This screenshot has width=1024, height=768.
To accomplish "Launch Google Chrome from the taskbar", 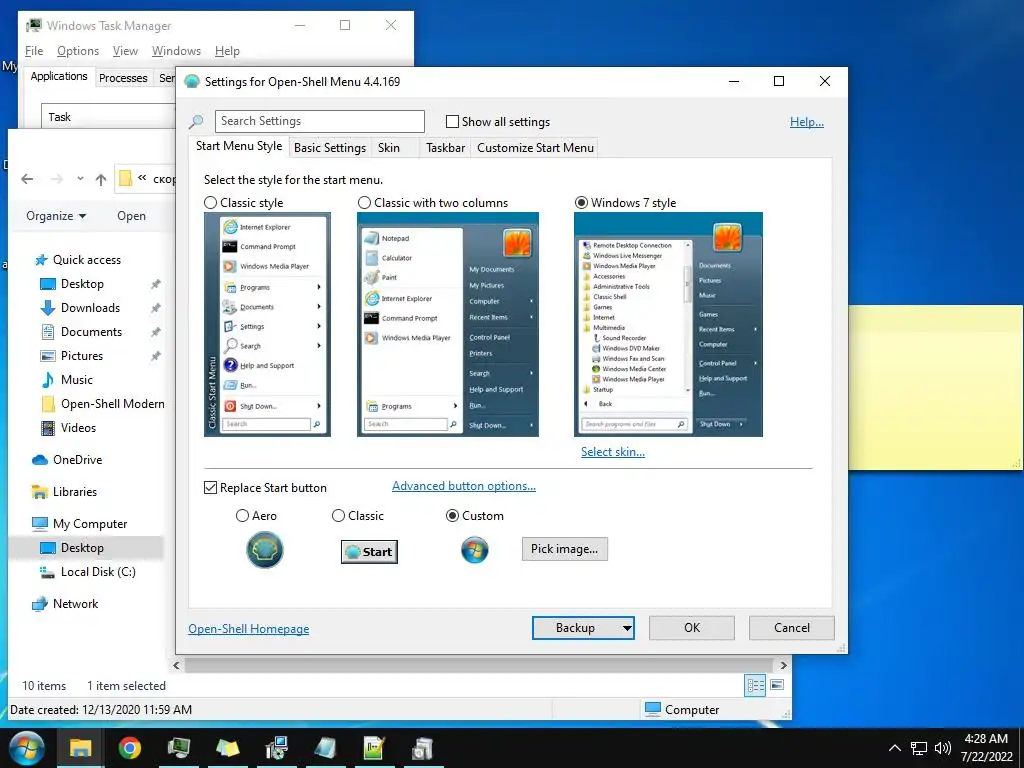I will click(129, 748).
